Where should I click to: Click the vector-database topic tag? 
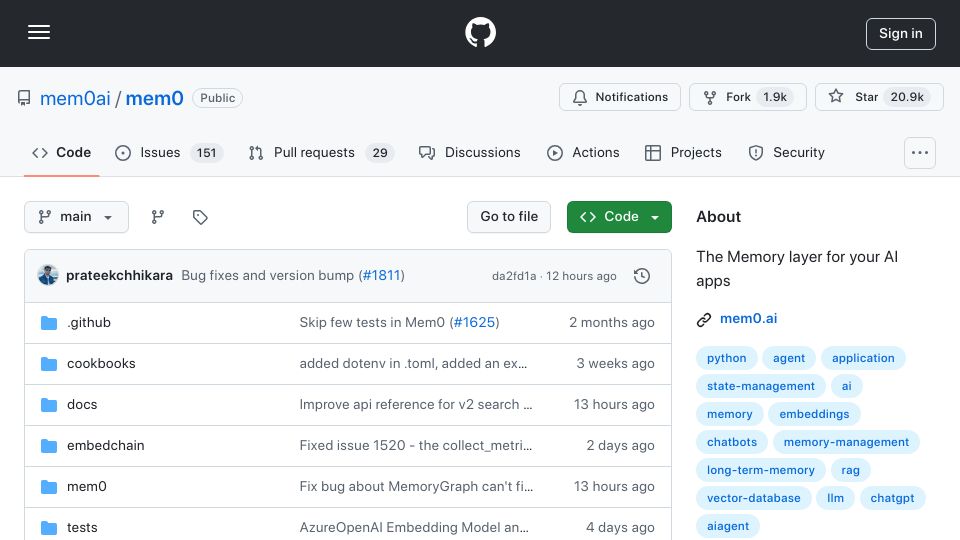753,498
